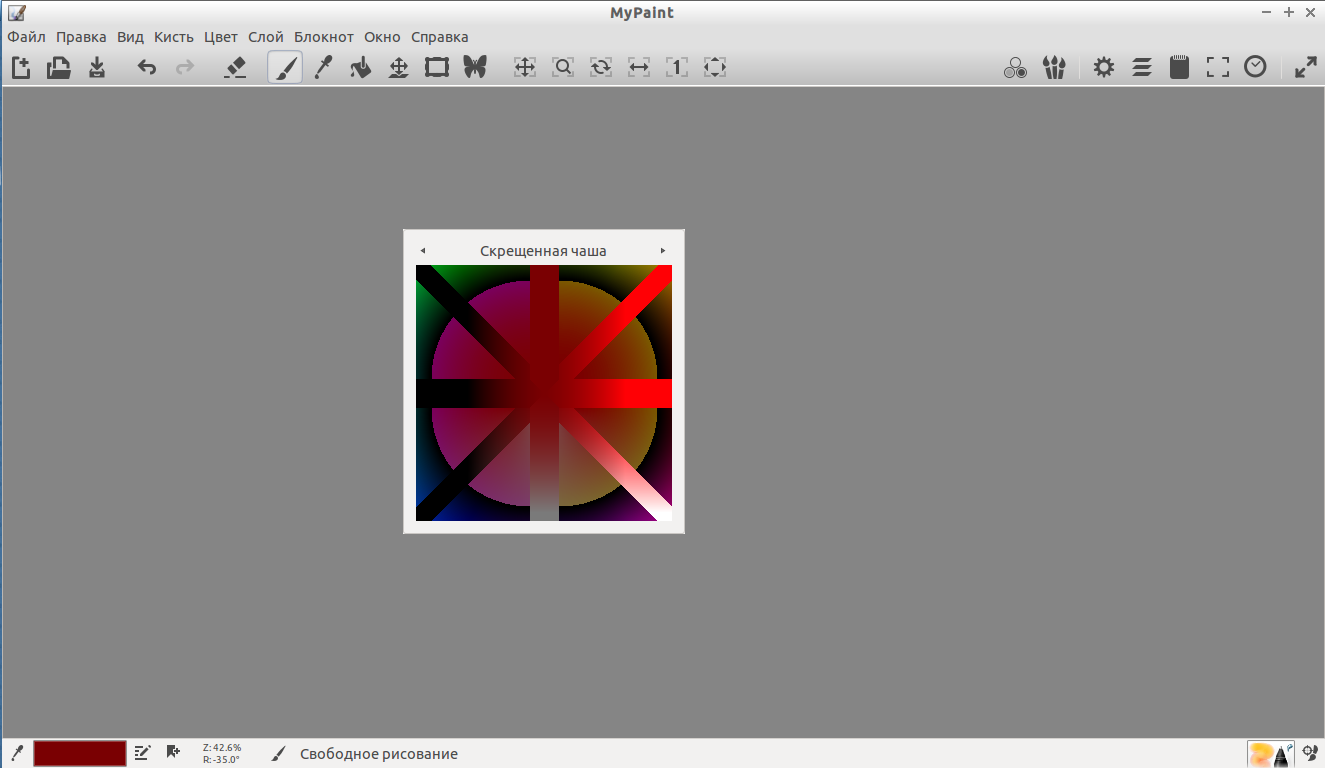Click the save file button

(x=97, y=68)
